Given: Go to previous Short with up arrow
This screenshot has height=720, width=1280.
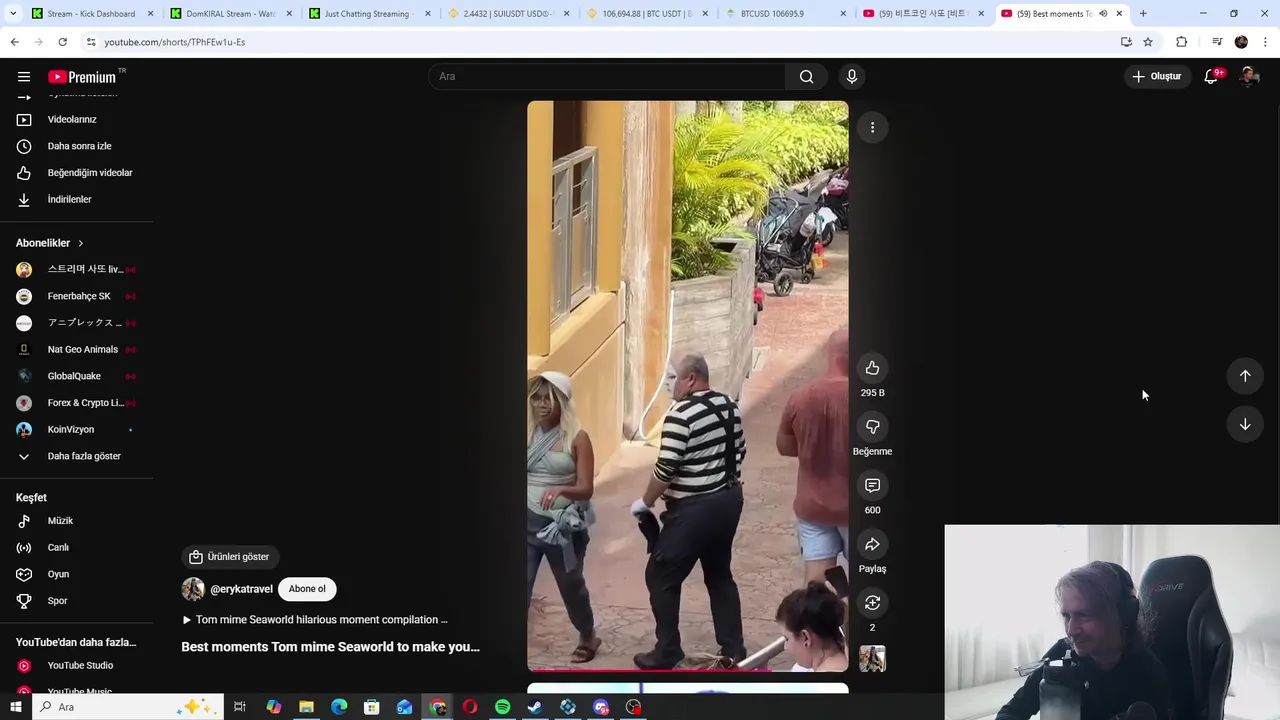Looking at the screenshot, I should (x=1245, y=376).
